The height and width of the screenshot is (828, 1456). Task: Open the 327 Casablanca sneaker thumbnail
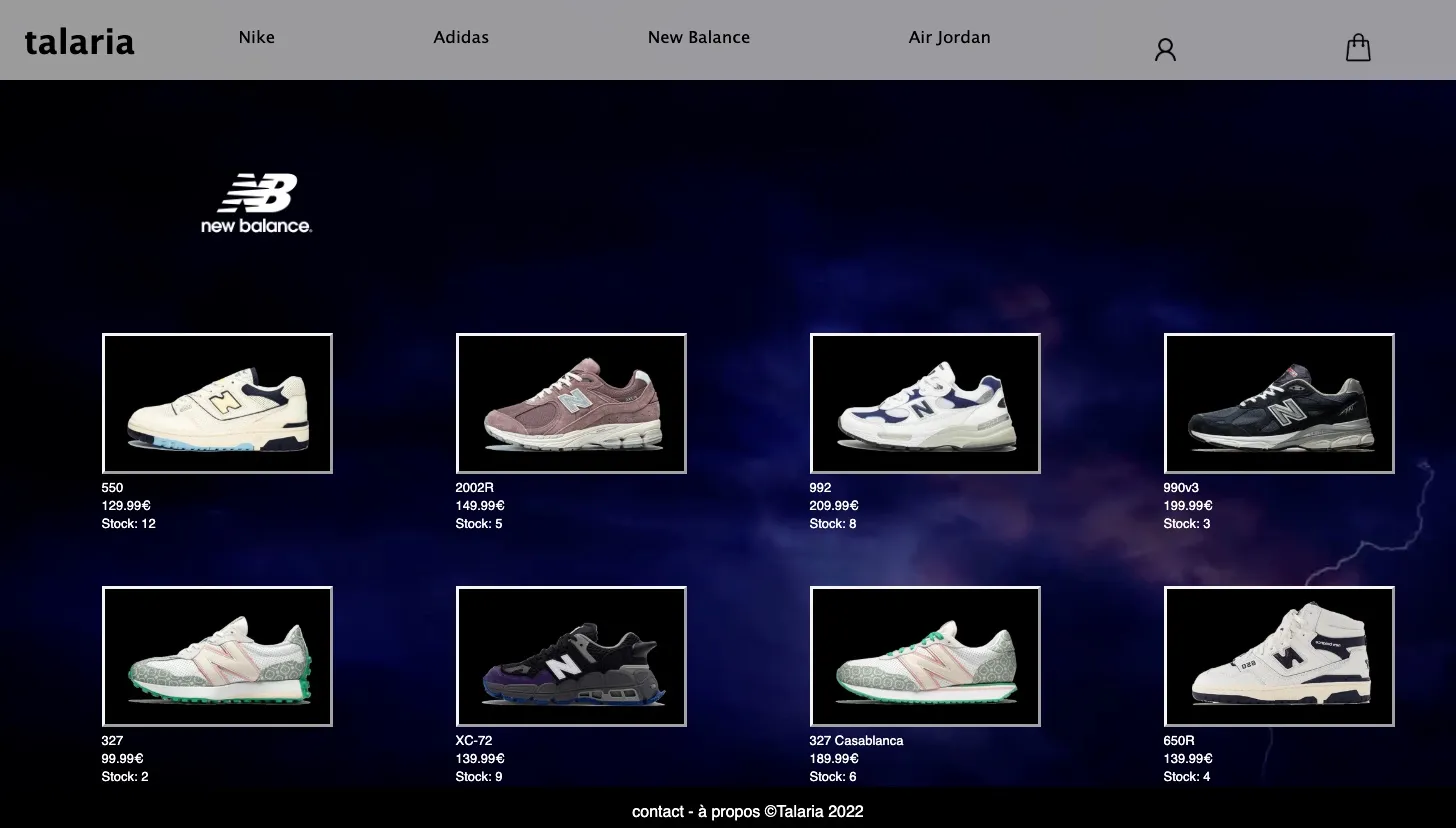click(x=925, y=656)
